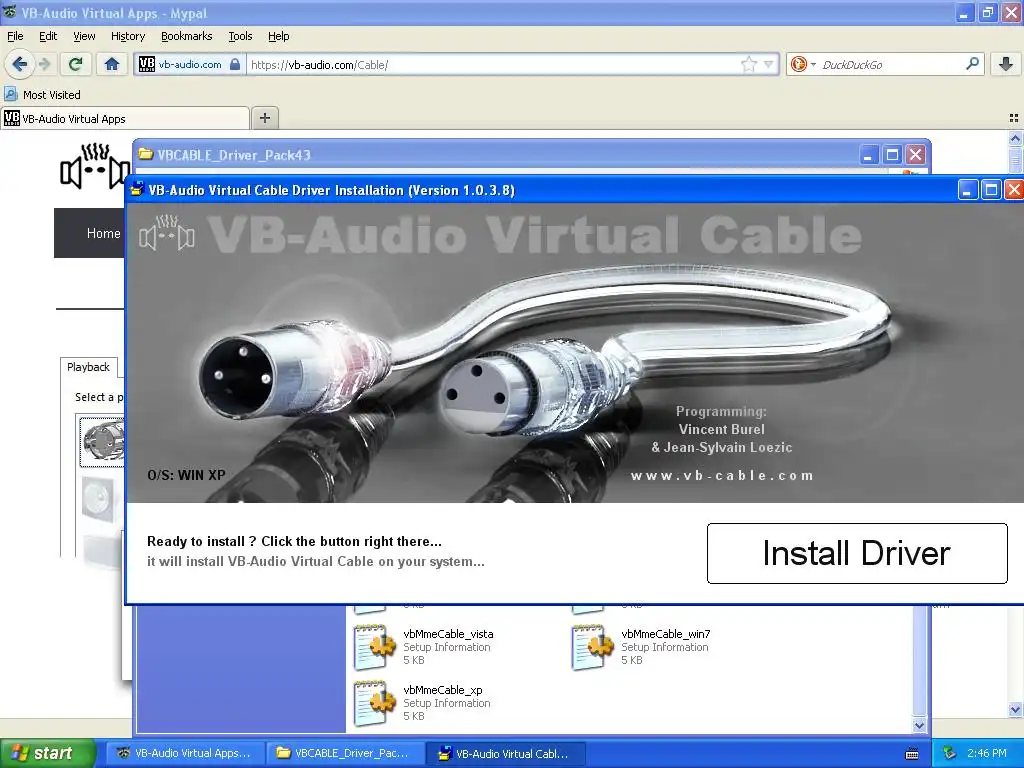This screenshot has width=1024, height=768.
Task: Click the VBCABLE_Driver_Pack43 folder title icon
Action: pyautogui.click(x=146, y=155)
